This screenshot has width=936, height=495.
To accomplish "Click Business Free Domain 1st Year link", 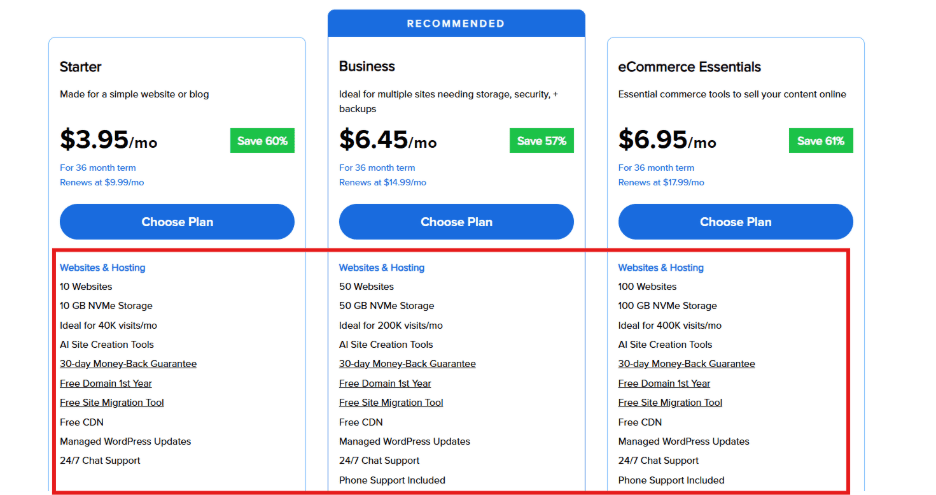I will pyautogui.click(x=385, y=383).
